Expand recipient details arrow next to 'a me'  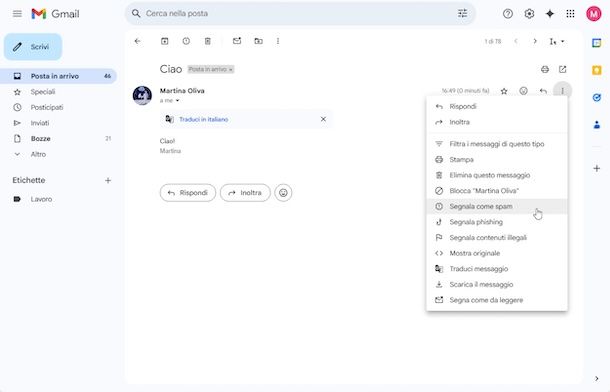coord(177,101)
